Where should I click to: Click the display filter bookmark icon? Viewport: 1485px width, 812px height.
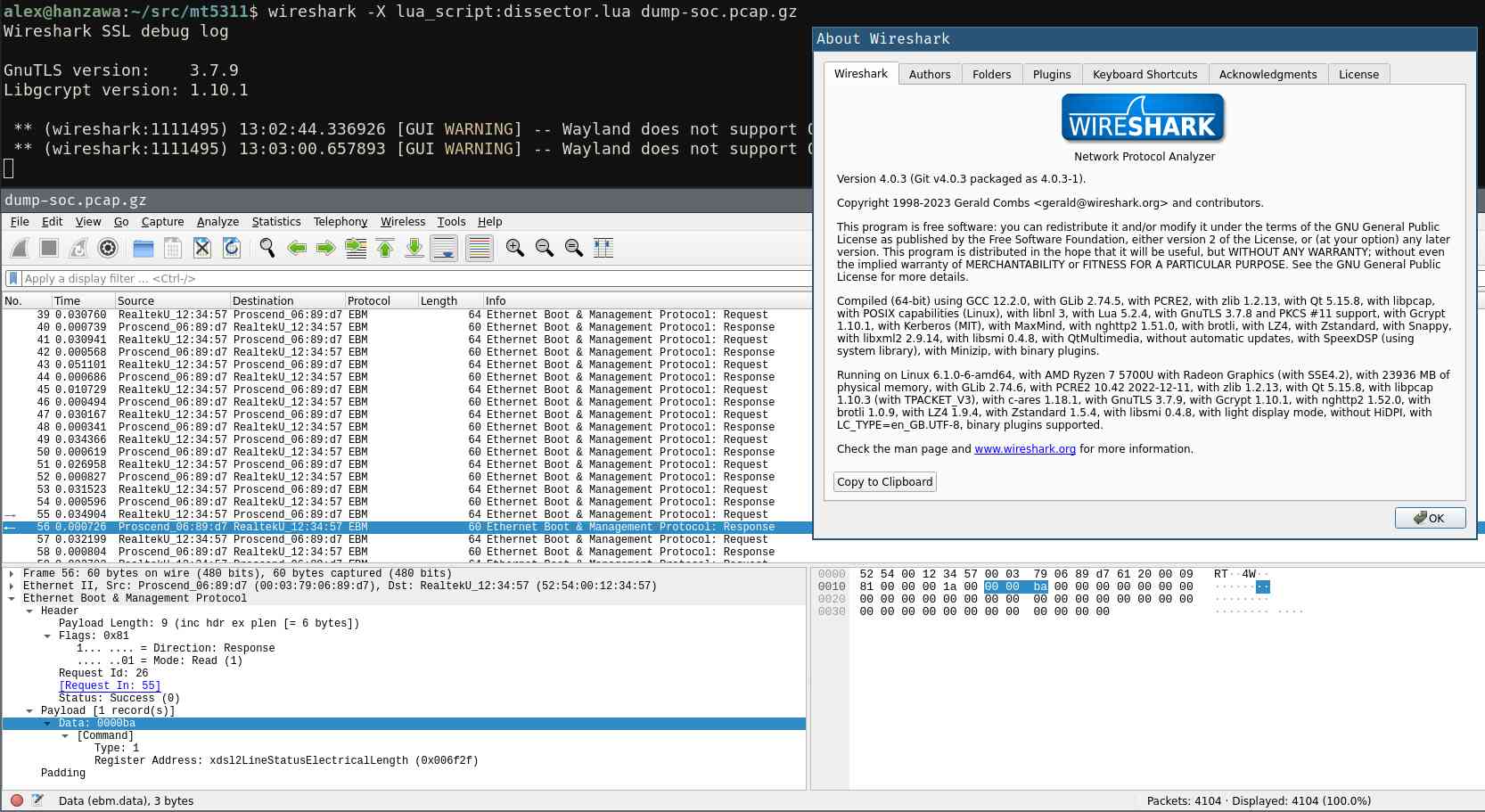click(13, 278)
